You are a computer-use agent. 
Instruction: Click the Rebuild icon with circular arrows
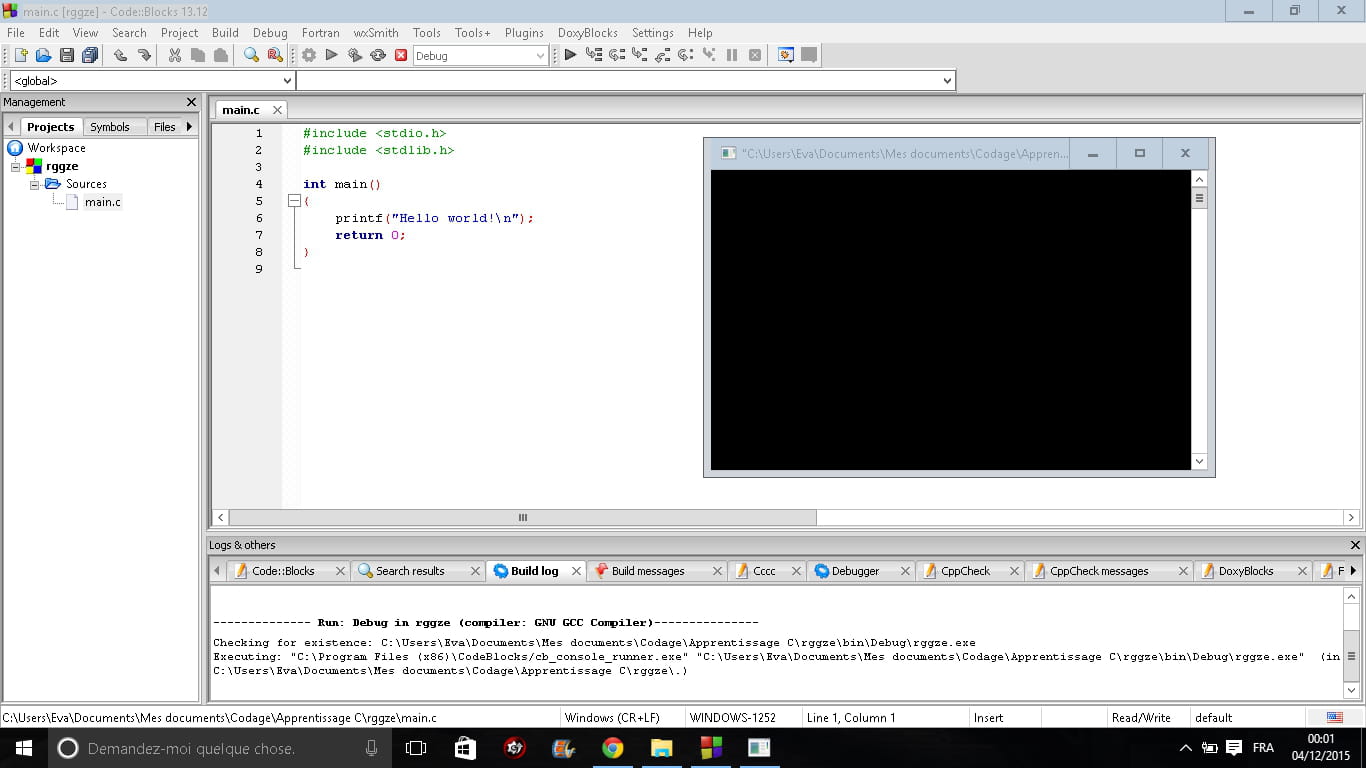[378, 56]
